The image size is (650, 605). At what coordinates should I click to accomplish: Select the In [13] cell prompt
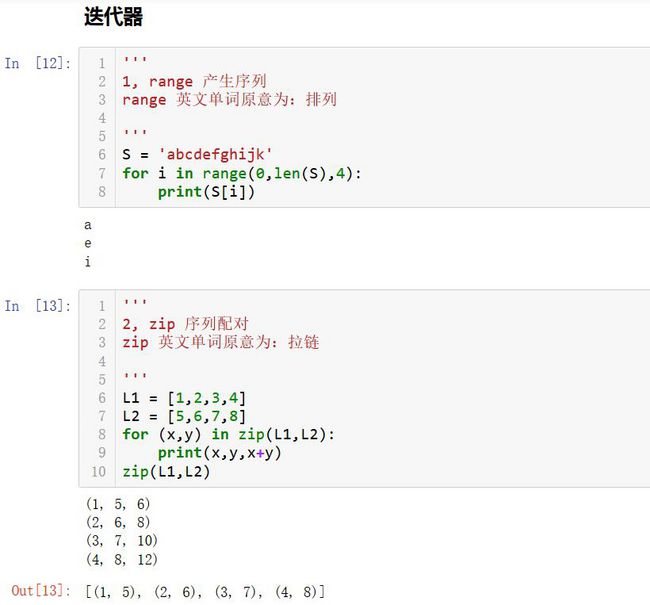click(38, 306)
